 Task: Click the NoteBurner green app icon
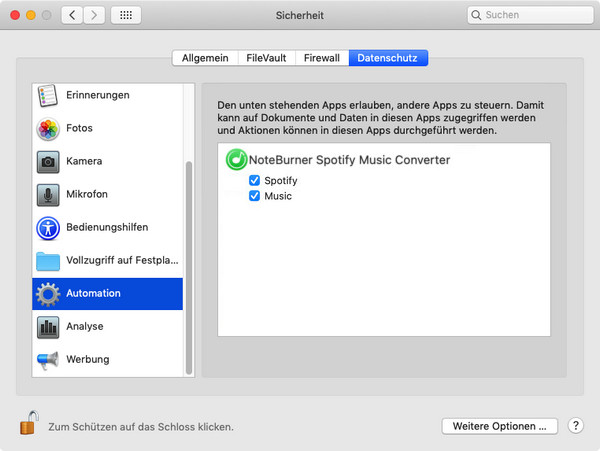click(236, 160)
